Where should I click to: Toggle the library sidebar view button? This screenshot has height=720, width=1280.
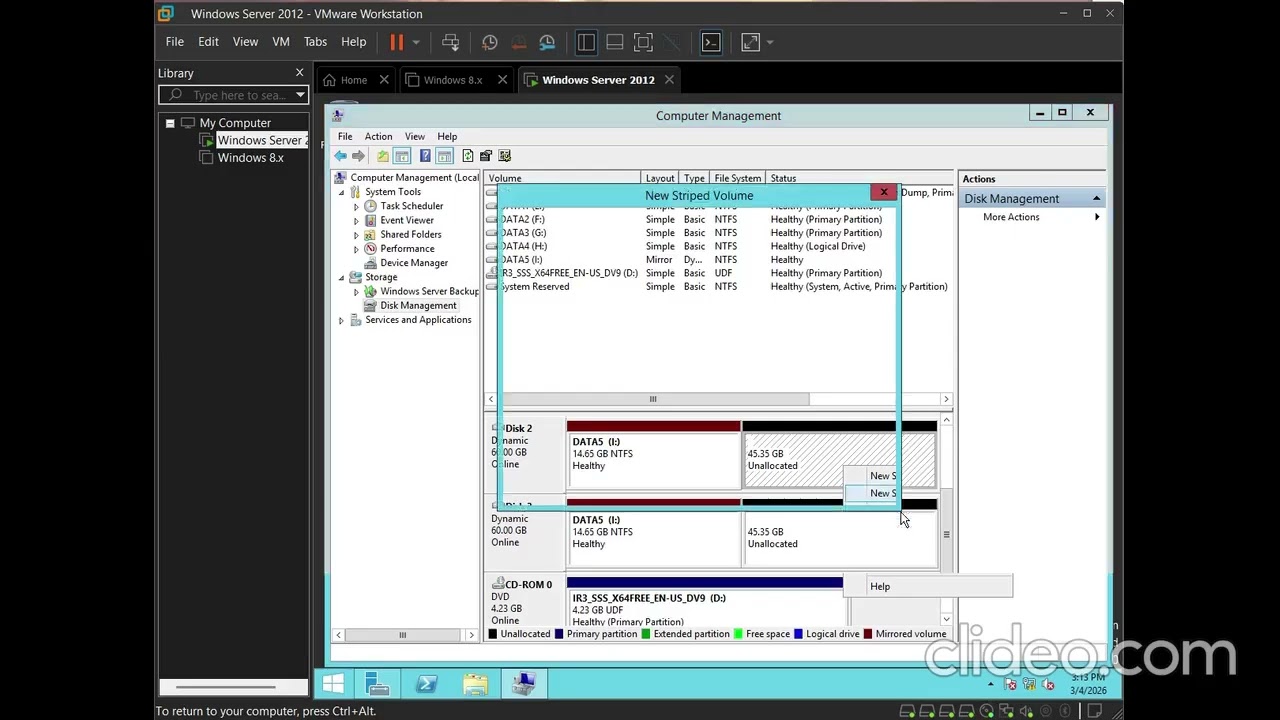click(586, 42)
